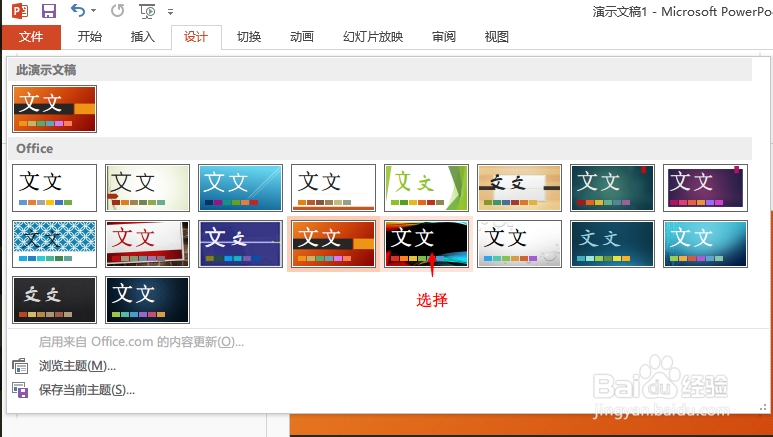Start slideshow from beginning icon
This screenshot has height=437, width=773.
147,11
